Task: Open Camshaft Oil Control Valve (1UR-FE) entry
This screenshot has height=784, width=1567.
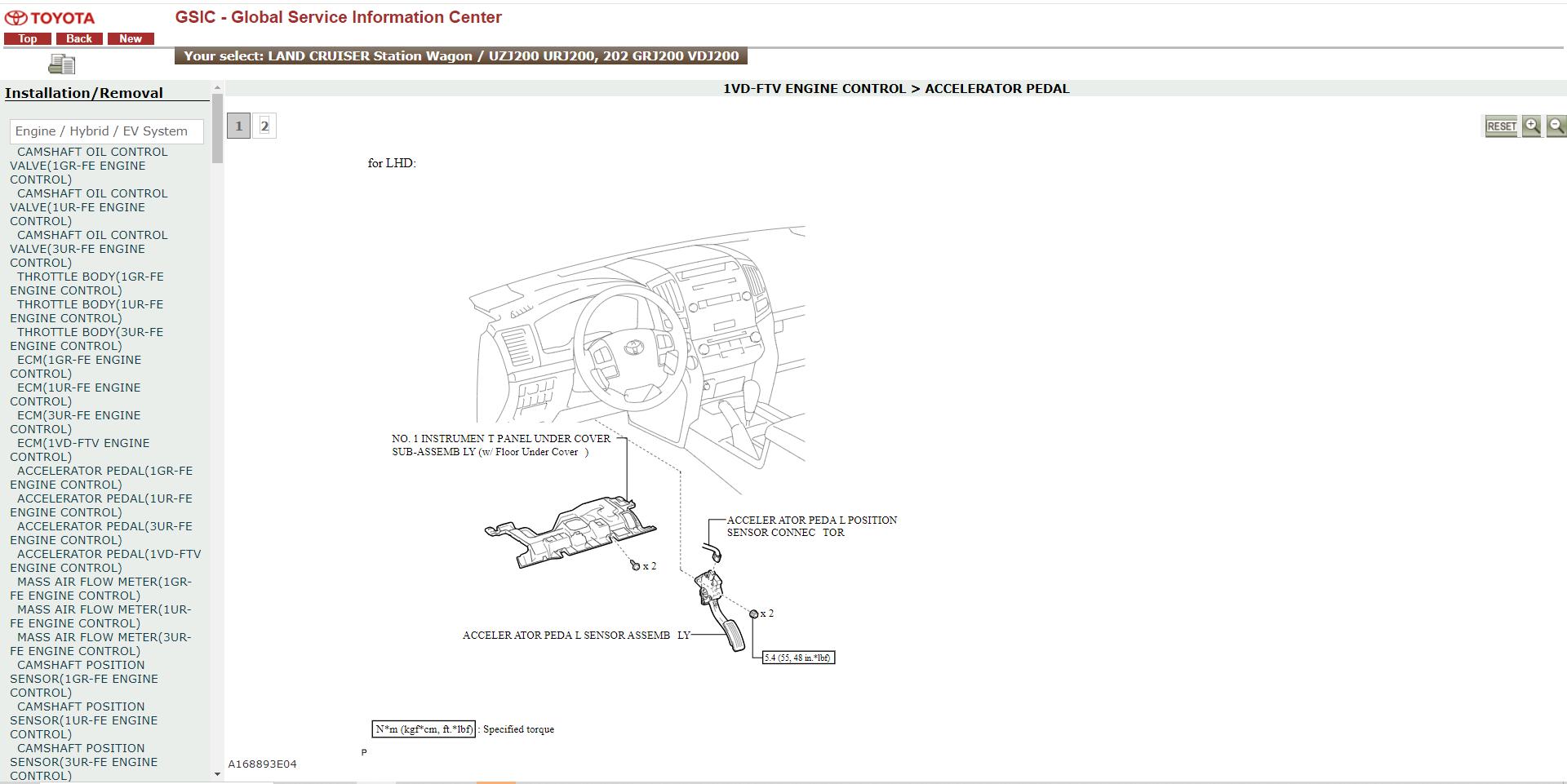Action: pos(89,207)
